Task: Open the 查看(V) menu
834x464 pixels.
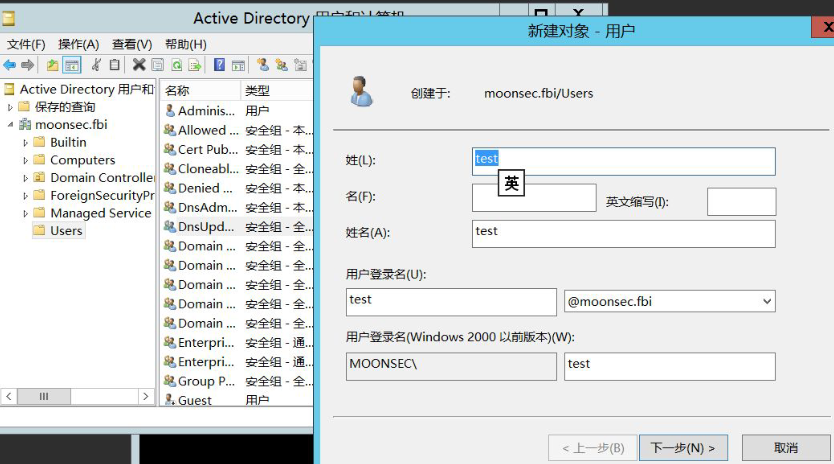Action: (x=131, y=44)
